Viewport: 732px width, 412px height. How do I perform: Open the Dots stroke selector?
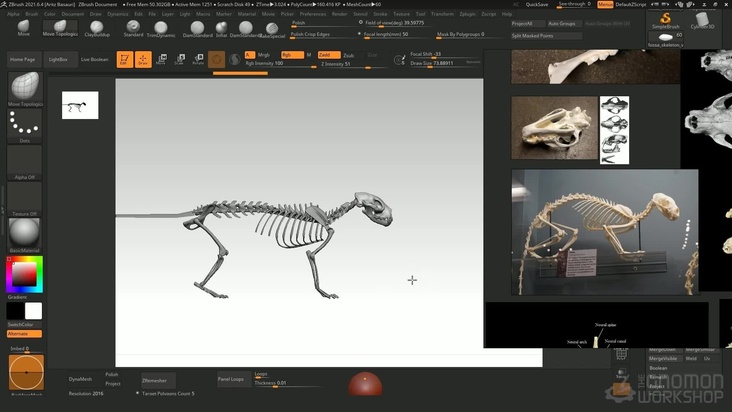point(25,126)
